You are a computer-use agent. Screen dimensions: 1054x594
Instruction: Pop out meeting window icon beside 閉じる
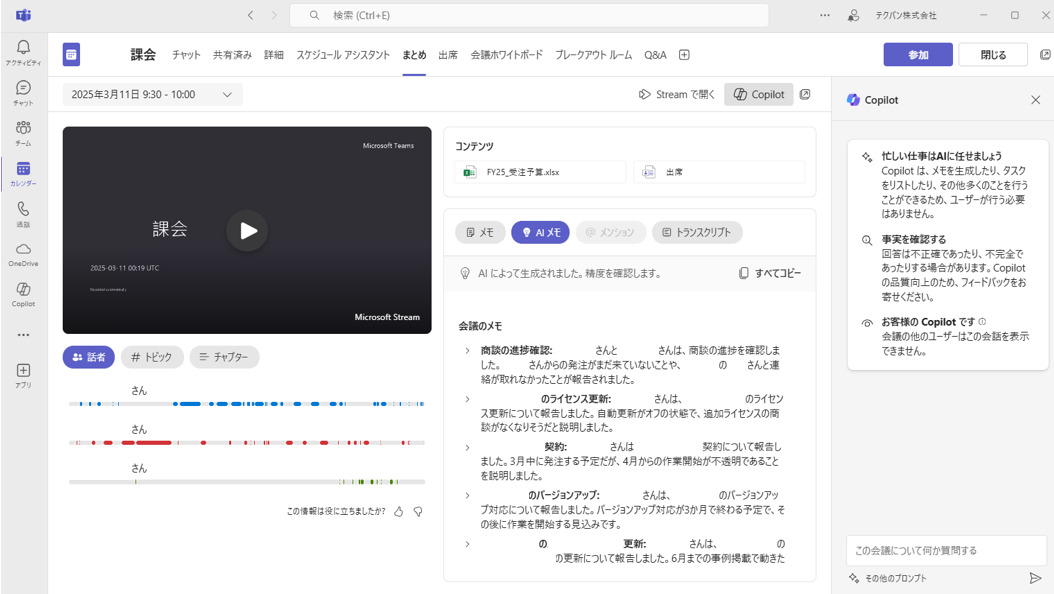coord(1045,54)
